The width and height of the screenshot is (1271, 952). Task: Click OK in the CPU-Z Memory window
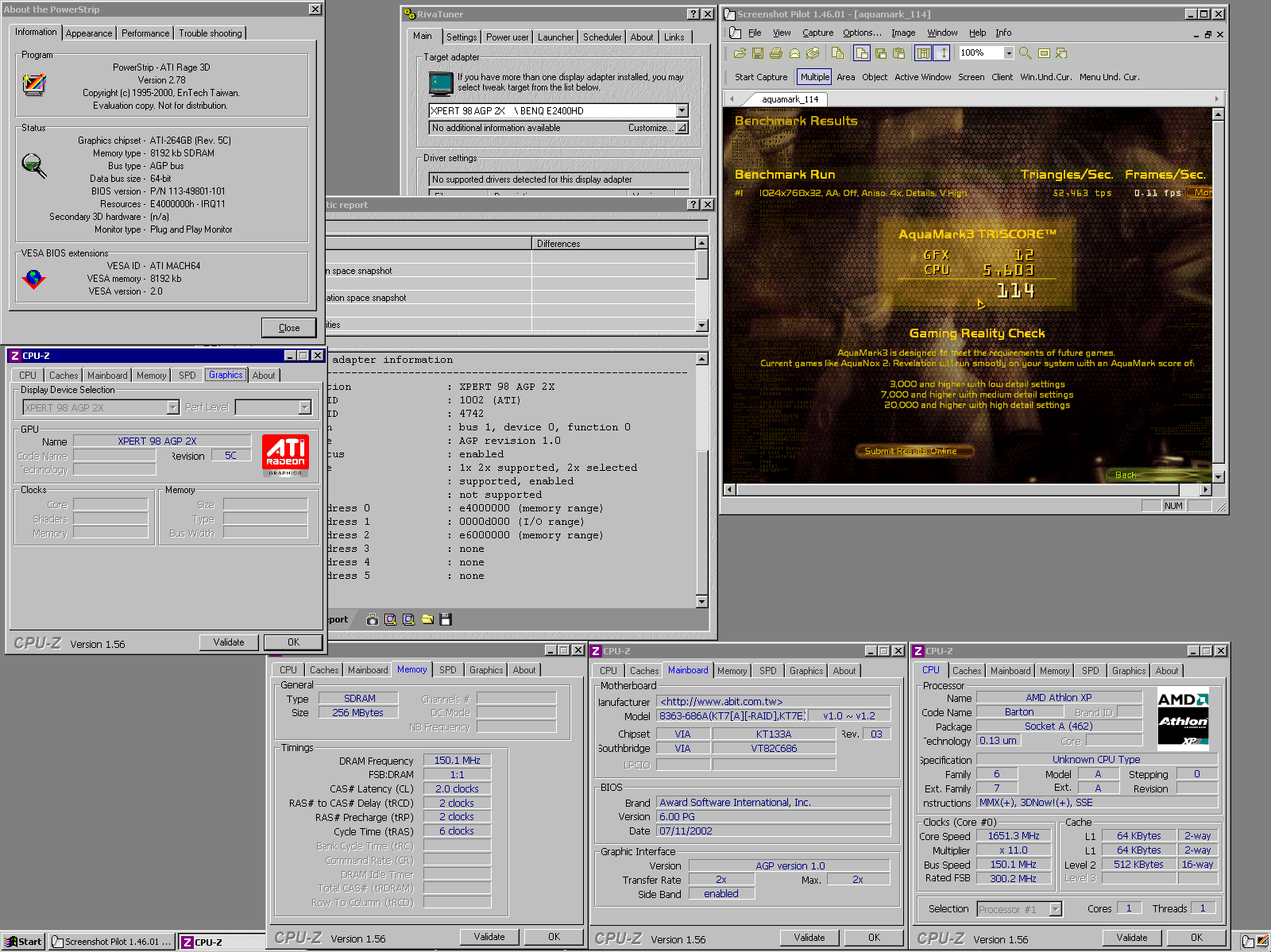554,937
